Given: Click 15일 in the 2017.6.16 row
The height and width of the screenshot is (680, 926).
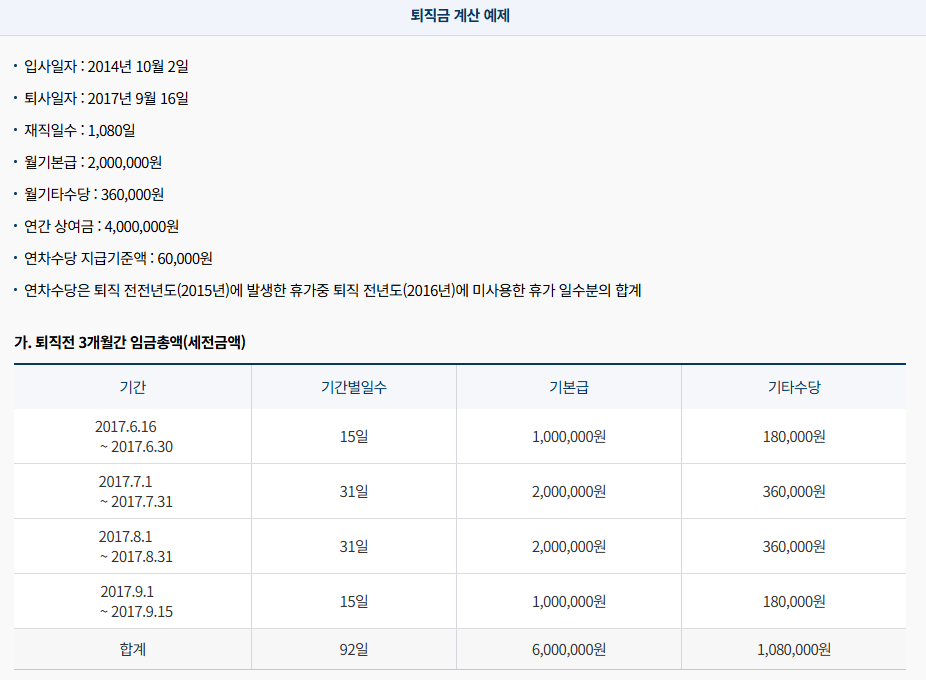Looking at the screenshot, I should (x=354, y=437).
